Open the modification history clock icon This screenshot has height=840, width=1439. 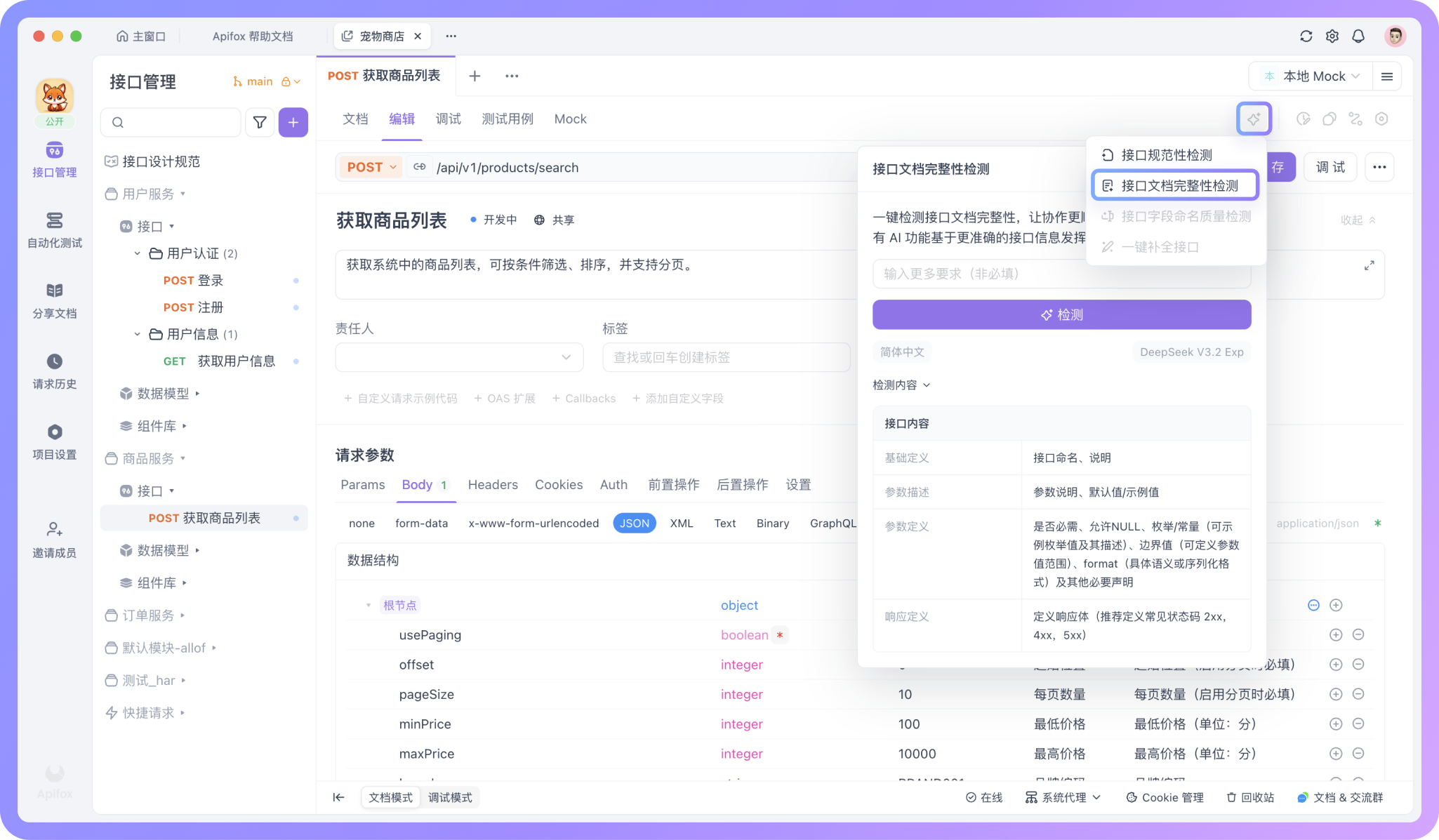(x=1304, y=119)
